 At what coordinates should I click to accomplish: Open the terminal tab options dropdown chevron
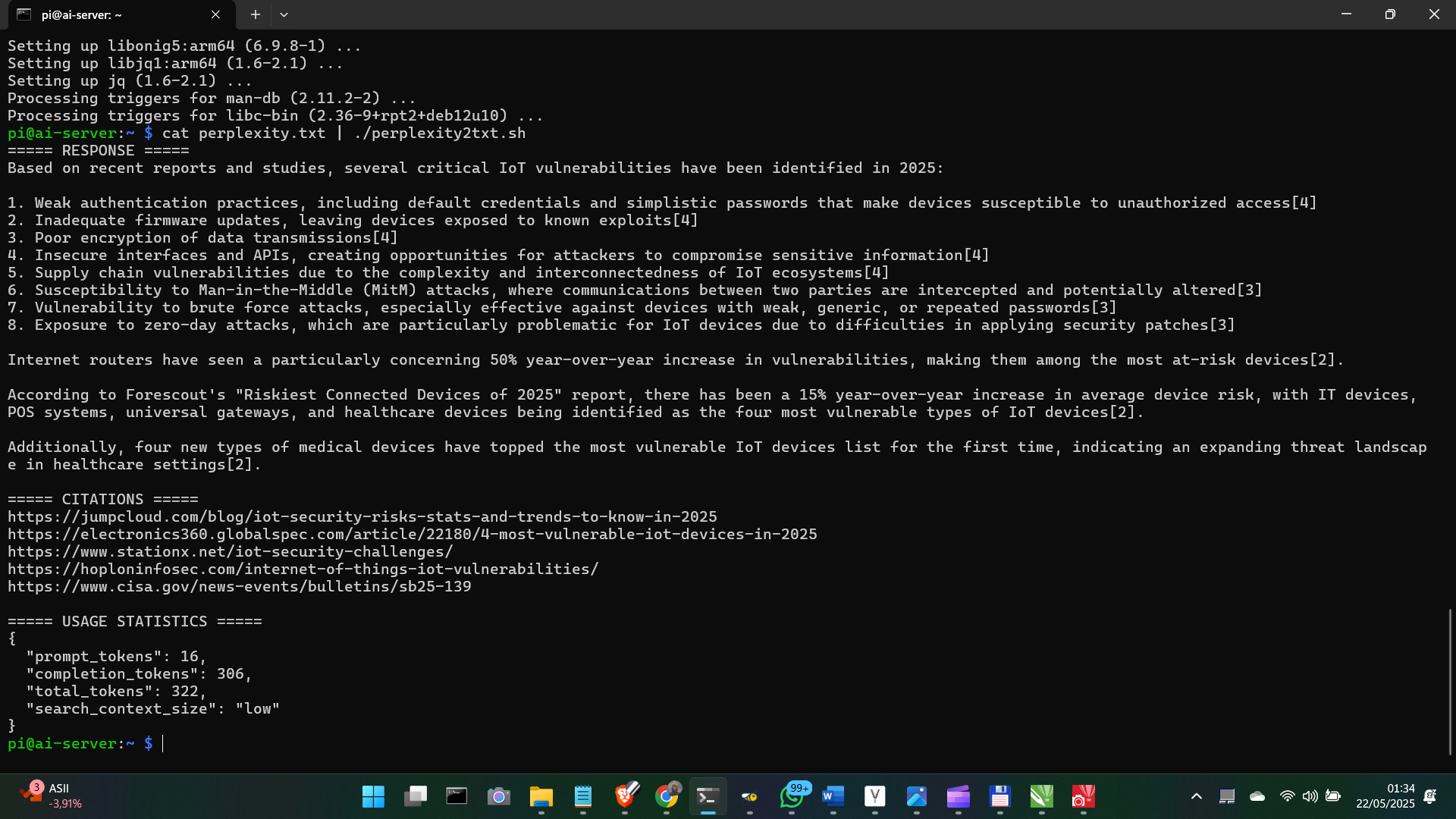[284, 14]
